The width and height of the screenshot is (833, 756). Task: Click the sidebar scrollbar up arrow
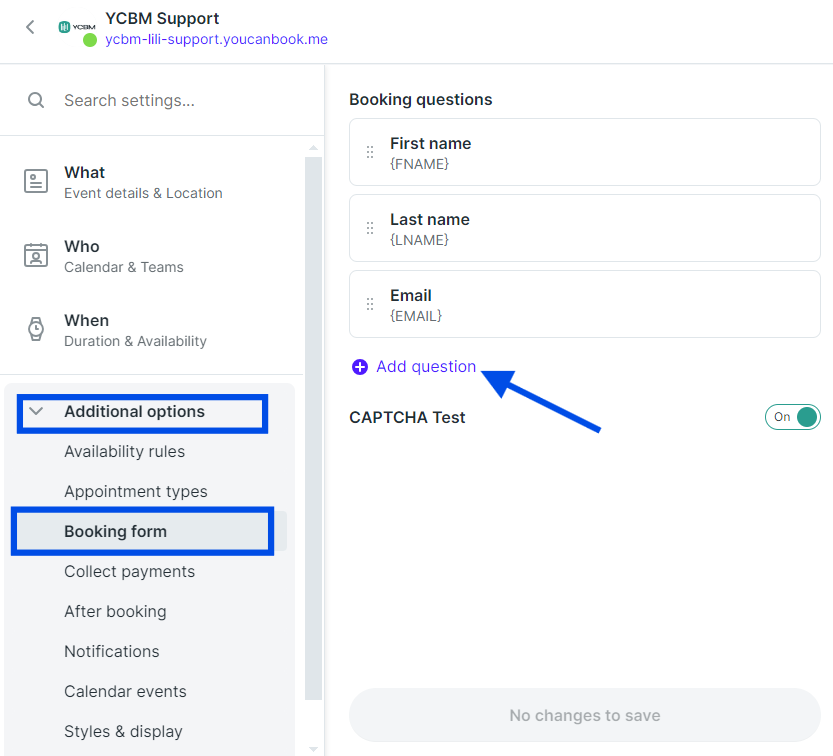tap(313, 148)
